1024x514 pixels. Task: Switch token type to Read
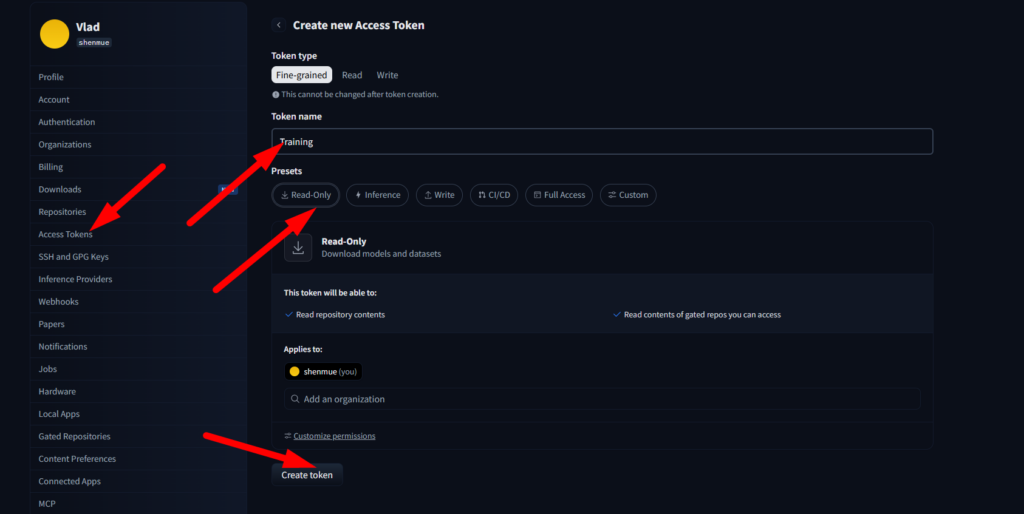(x=352, y=75)
